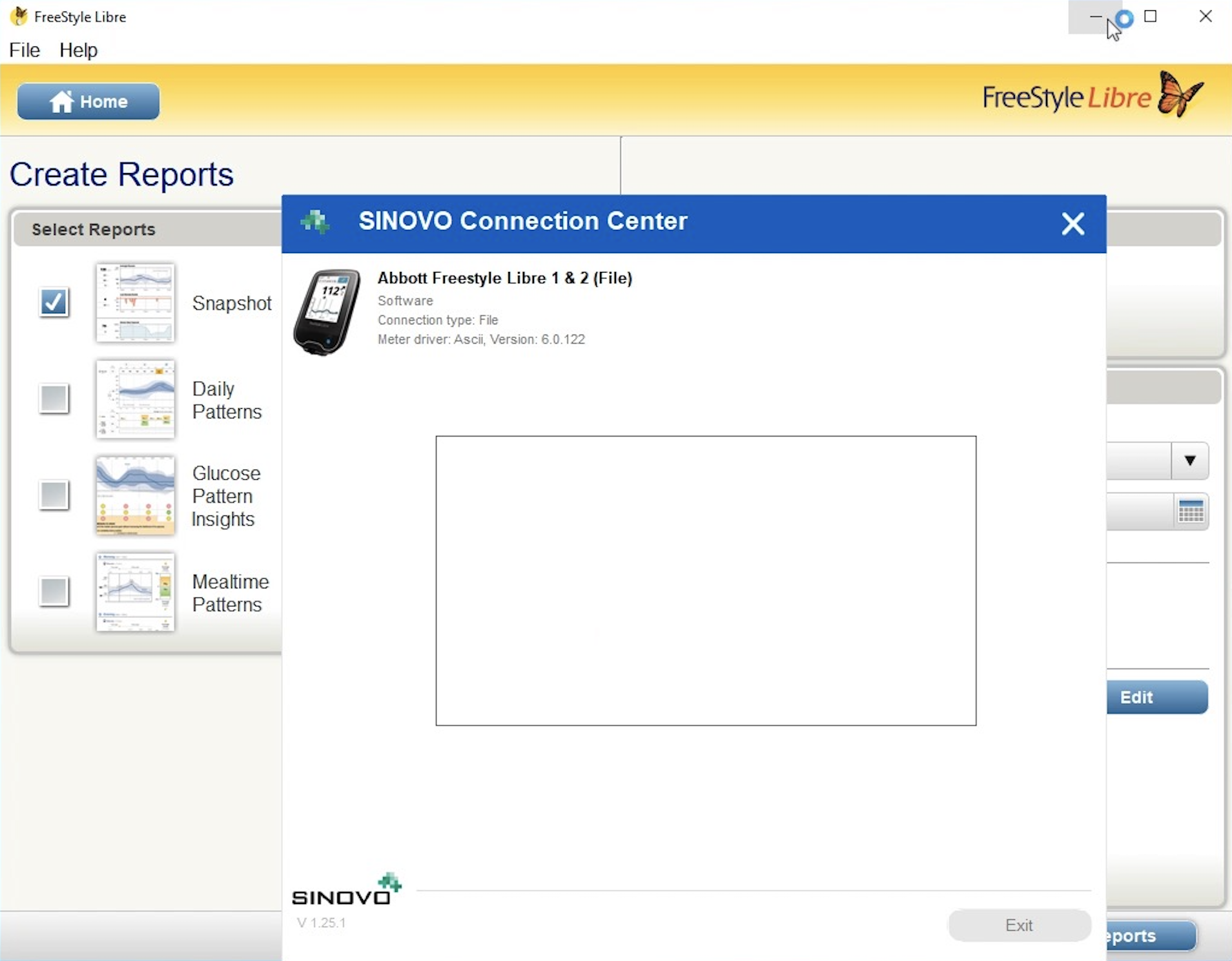Screen dimensions: 1232x961
Task: Select the Daily Patterns report thumbnail
Action: click(x=135, y=399)
